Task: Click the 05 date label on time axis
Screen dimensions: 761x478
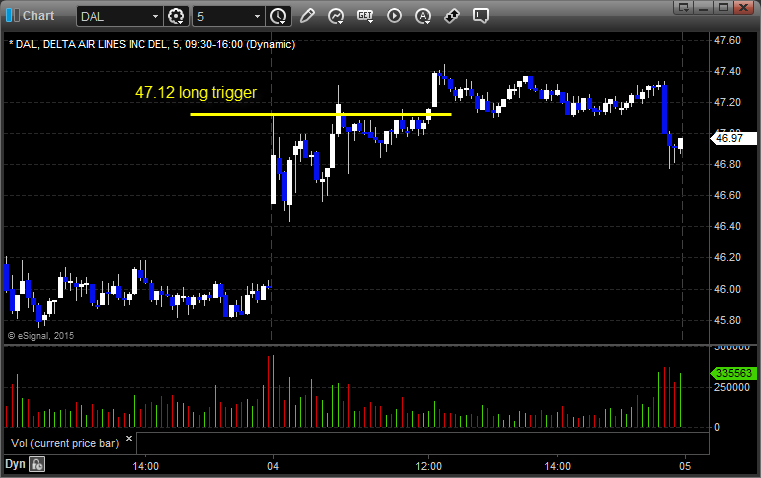Action: click(684, 466)
